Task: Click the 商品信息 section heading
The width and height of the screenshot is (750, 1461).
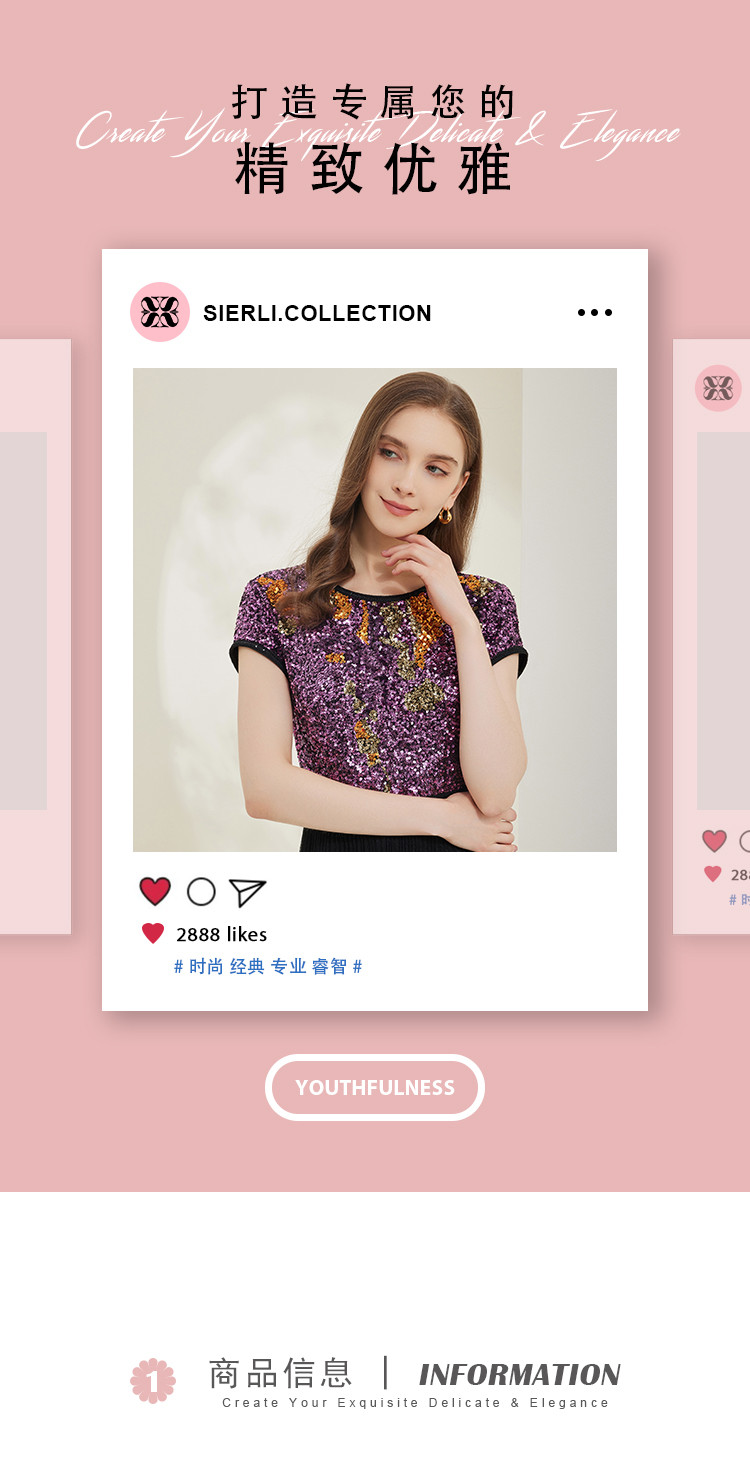Action: tap(280, 1373)
